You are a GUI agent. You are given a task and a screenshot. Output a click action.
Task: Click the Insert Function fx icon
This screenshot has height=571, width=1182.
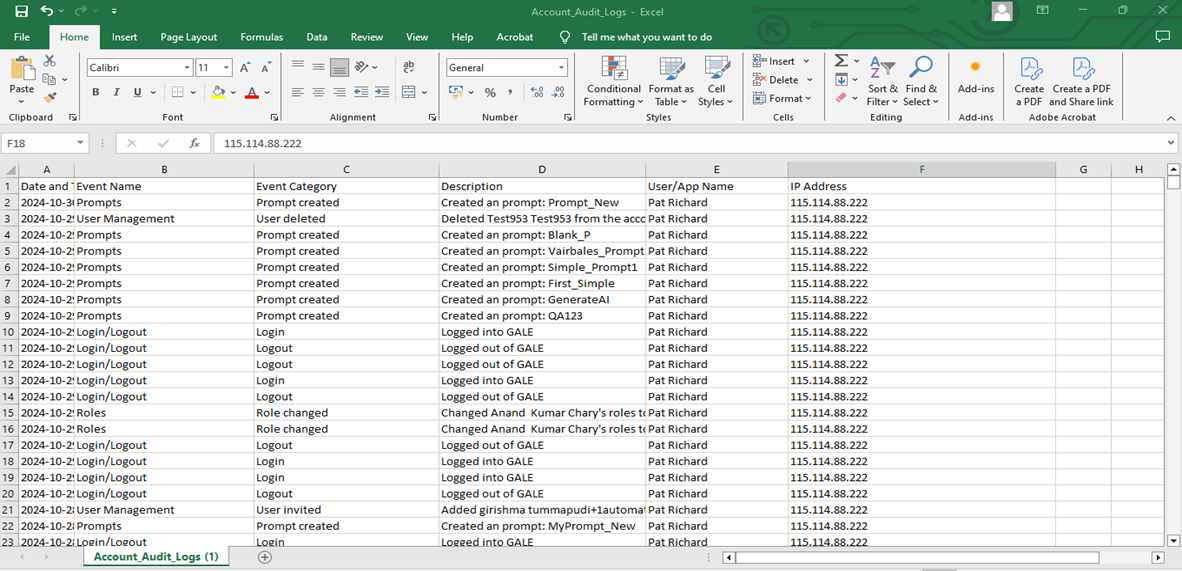tap(194, 144)
